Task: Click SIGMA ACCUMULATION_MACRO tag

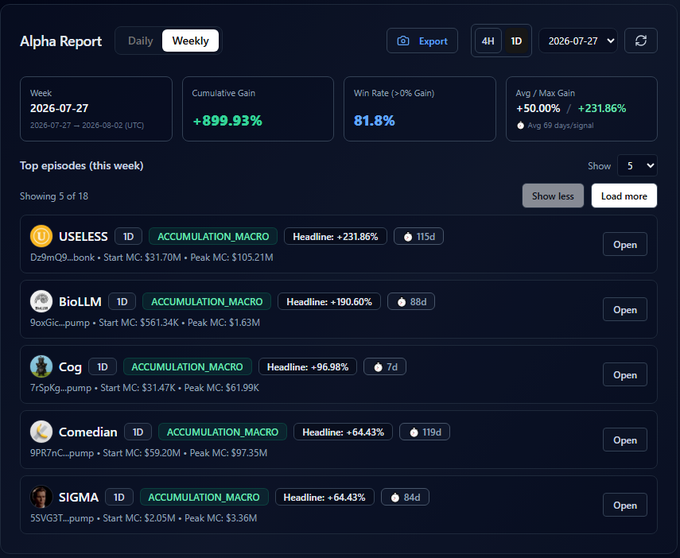Action: 204,497
